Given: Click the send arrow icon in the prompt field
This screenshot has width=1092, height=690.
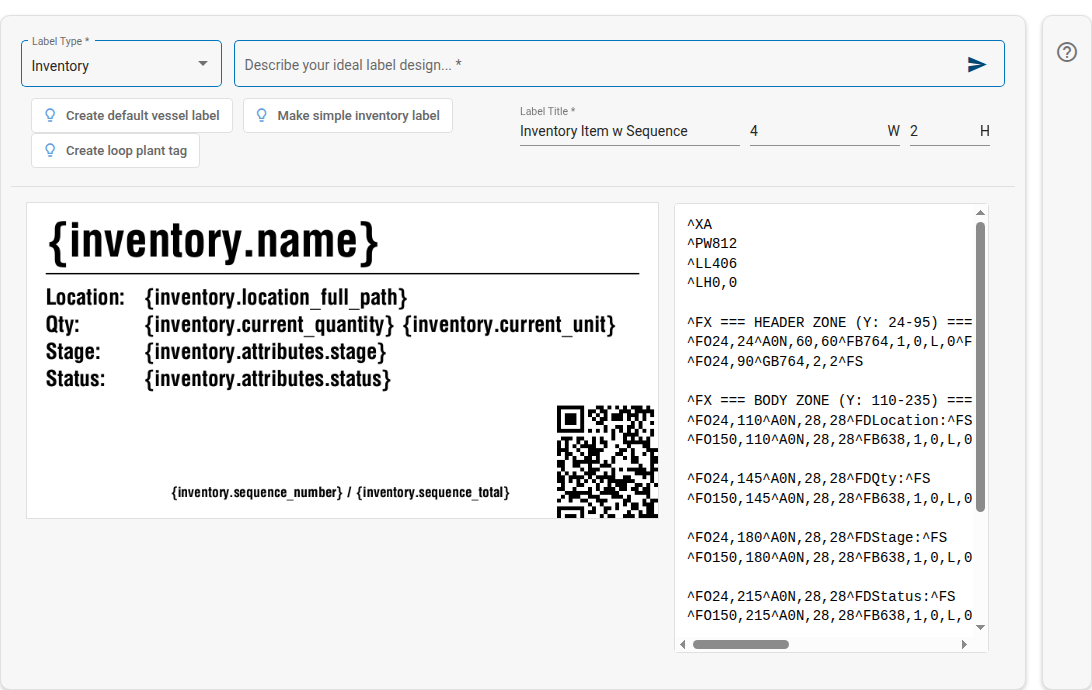Looking at the screenshot, I should (976, 65).
